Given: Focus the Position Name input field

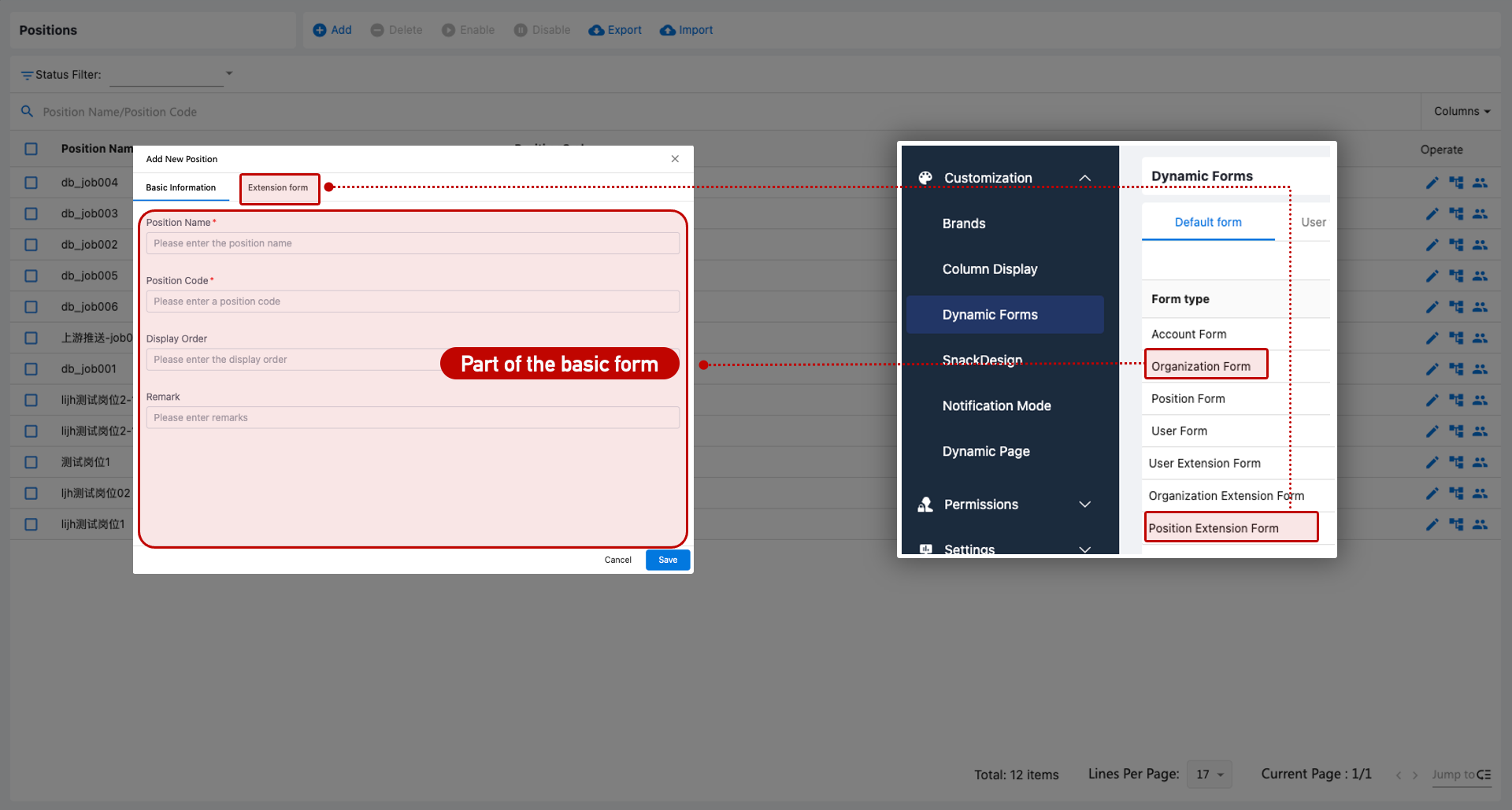Looking at the screenshot, I should tap(413, 243).
